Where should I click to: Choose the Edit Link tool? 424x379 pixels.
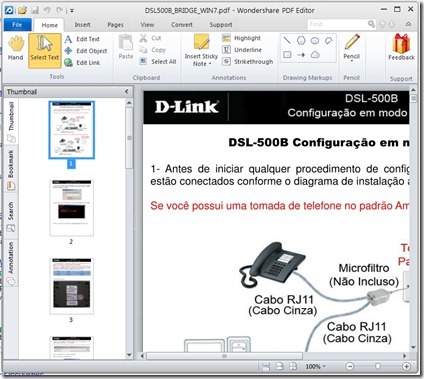point(82,62)
